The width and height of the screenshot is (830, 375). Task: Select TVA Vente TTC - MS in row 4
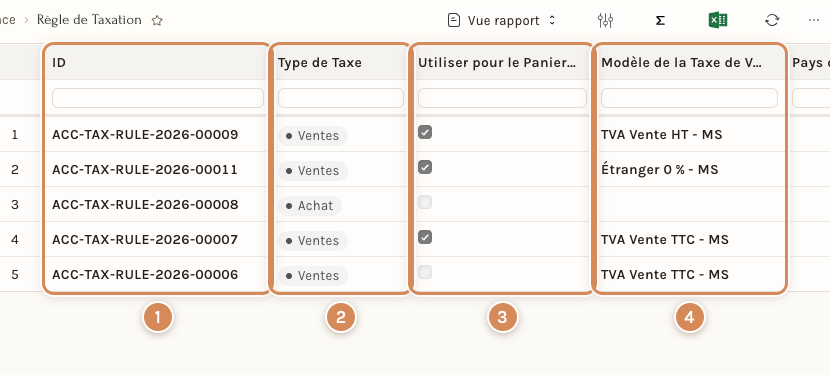[x=665, y=239]
